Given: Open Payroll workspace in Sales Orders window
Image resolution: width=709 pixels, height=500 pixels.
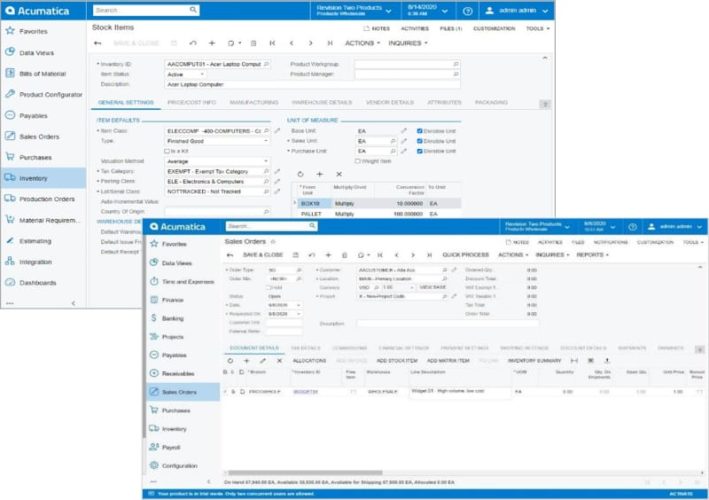Looking at the screenshot, I should 170,447.
